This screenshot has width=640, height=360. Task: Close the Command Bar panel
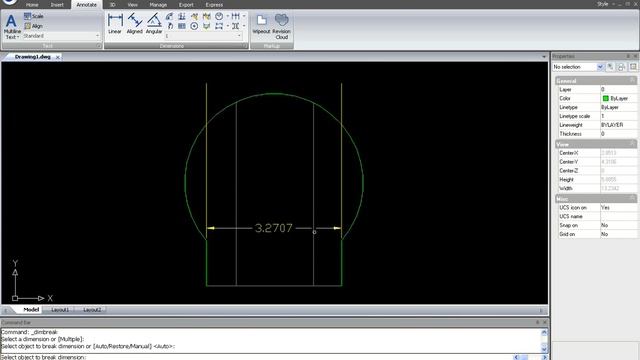click(x=544, y=322)
